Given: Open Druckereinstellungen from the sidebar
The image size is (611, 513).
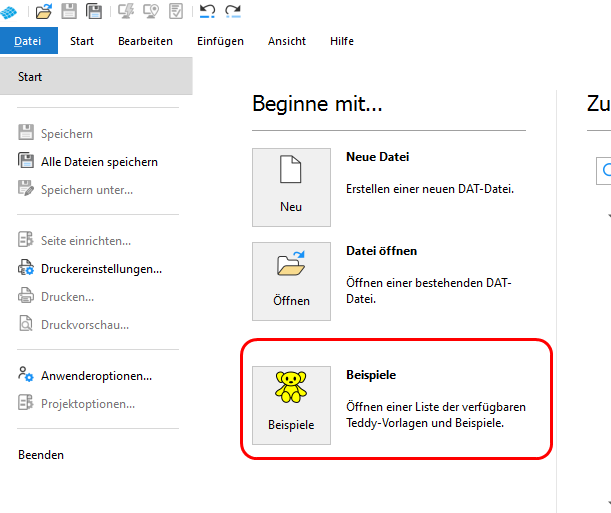Looking at the screenshot, I should (100, 268).
